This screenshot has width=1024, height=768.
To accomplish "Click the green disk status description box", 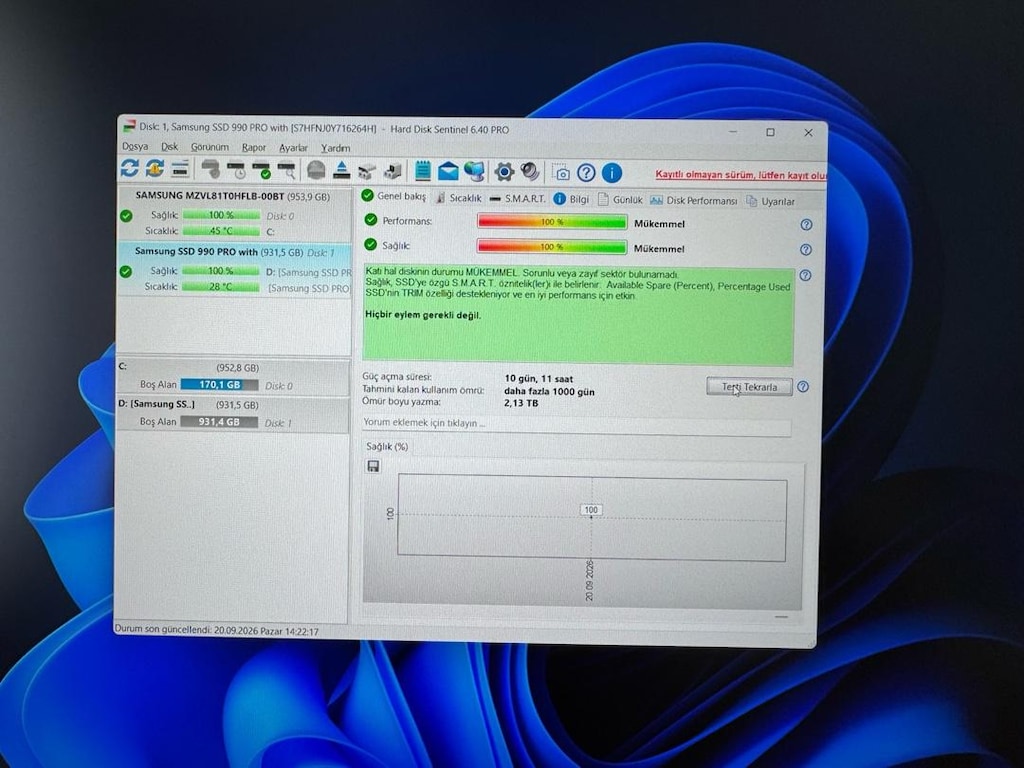I will tap(579, 316).
